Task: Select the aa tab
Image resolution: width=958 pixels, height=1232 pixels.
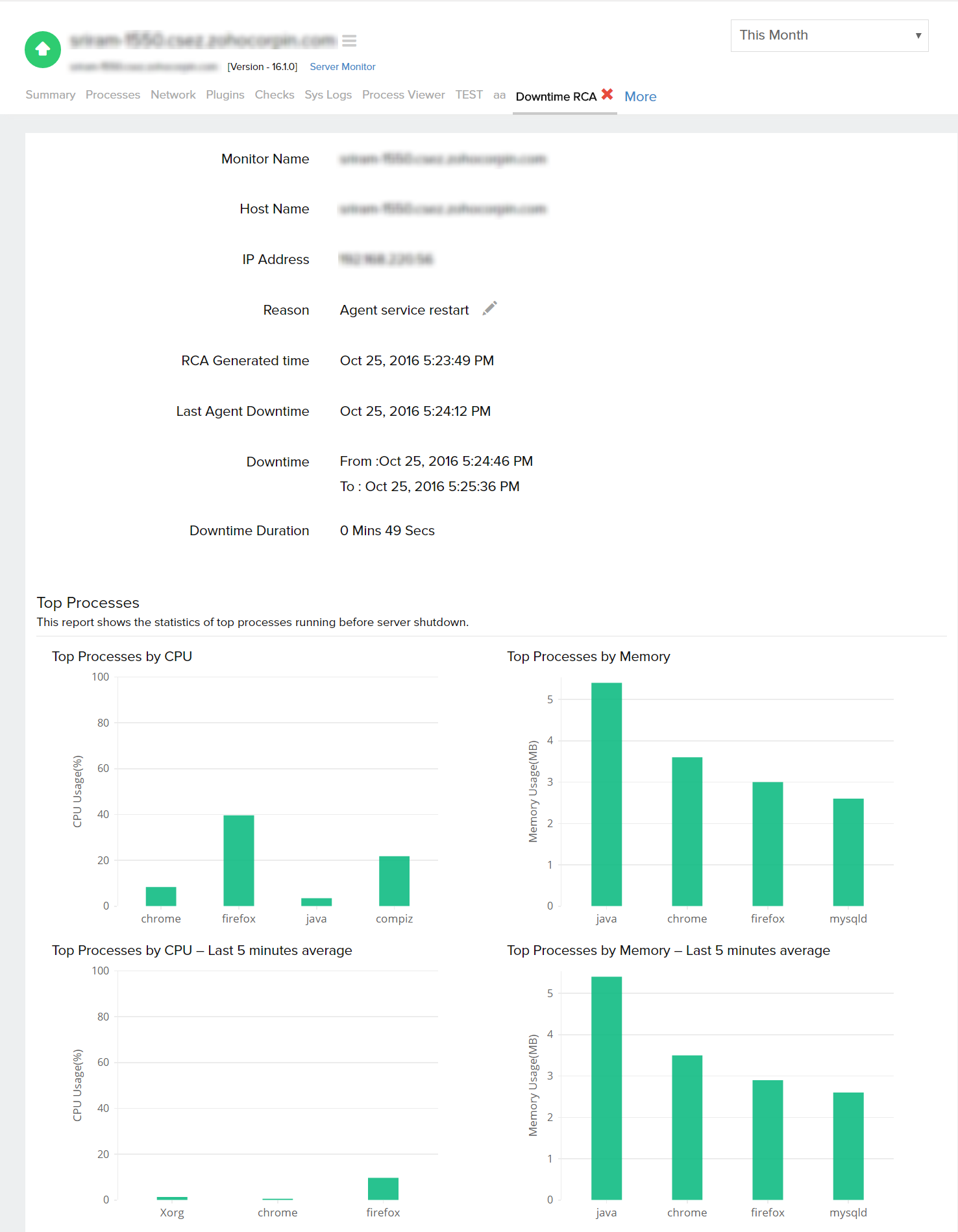Action: coord(498,95)
